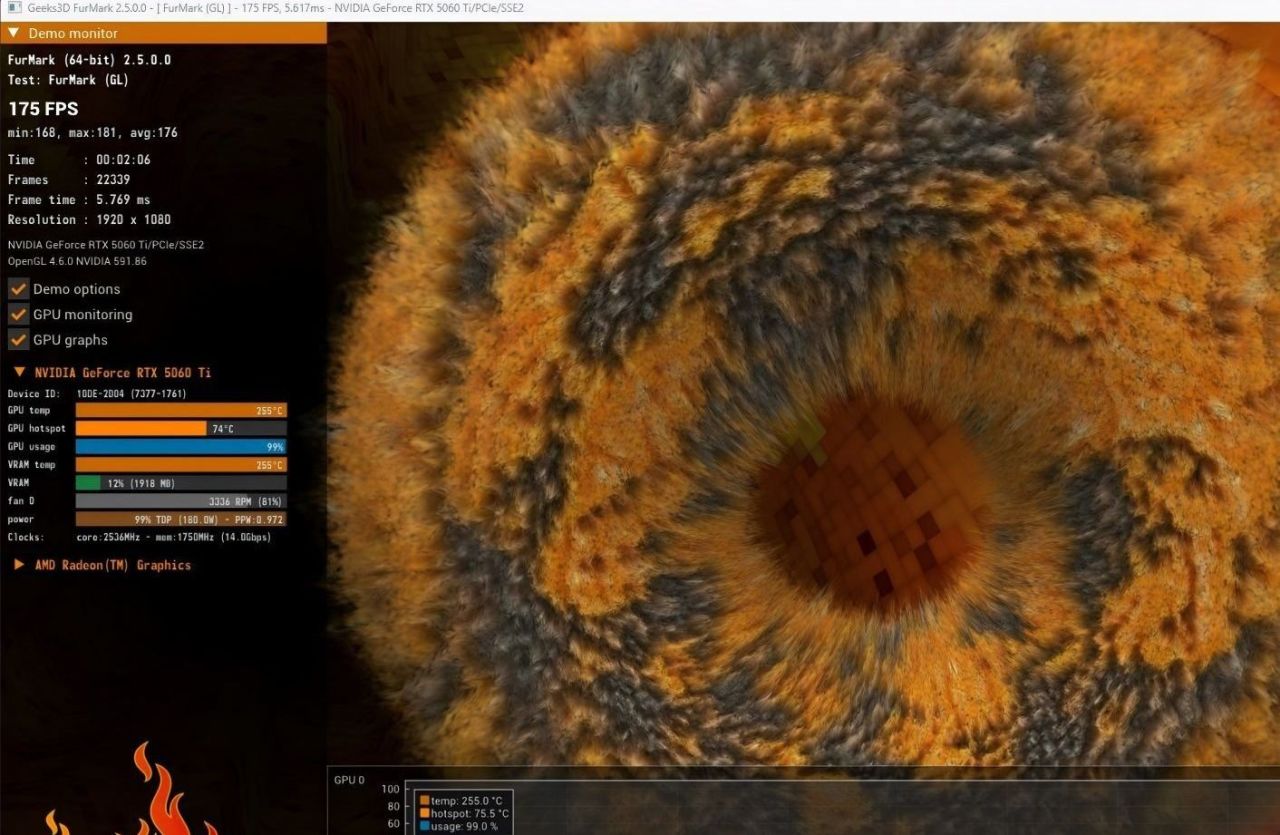Click the Clocks core and mem readout
The image size is (1280, 835).
coord(174,537)
